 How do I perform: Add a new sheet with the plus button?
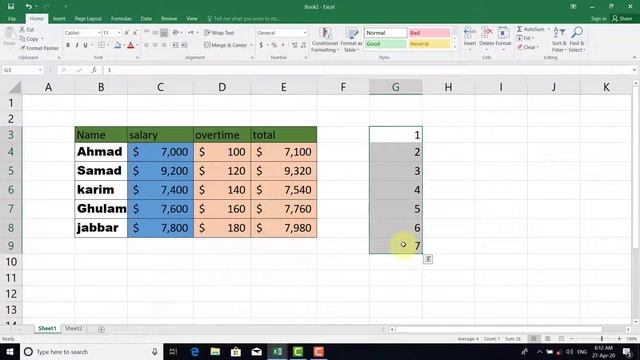[x=101, y=329]
